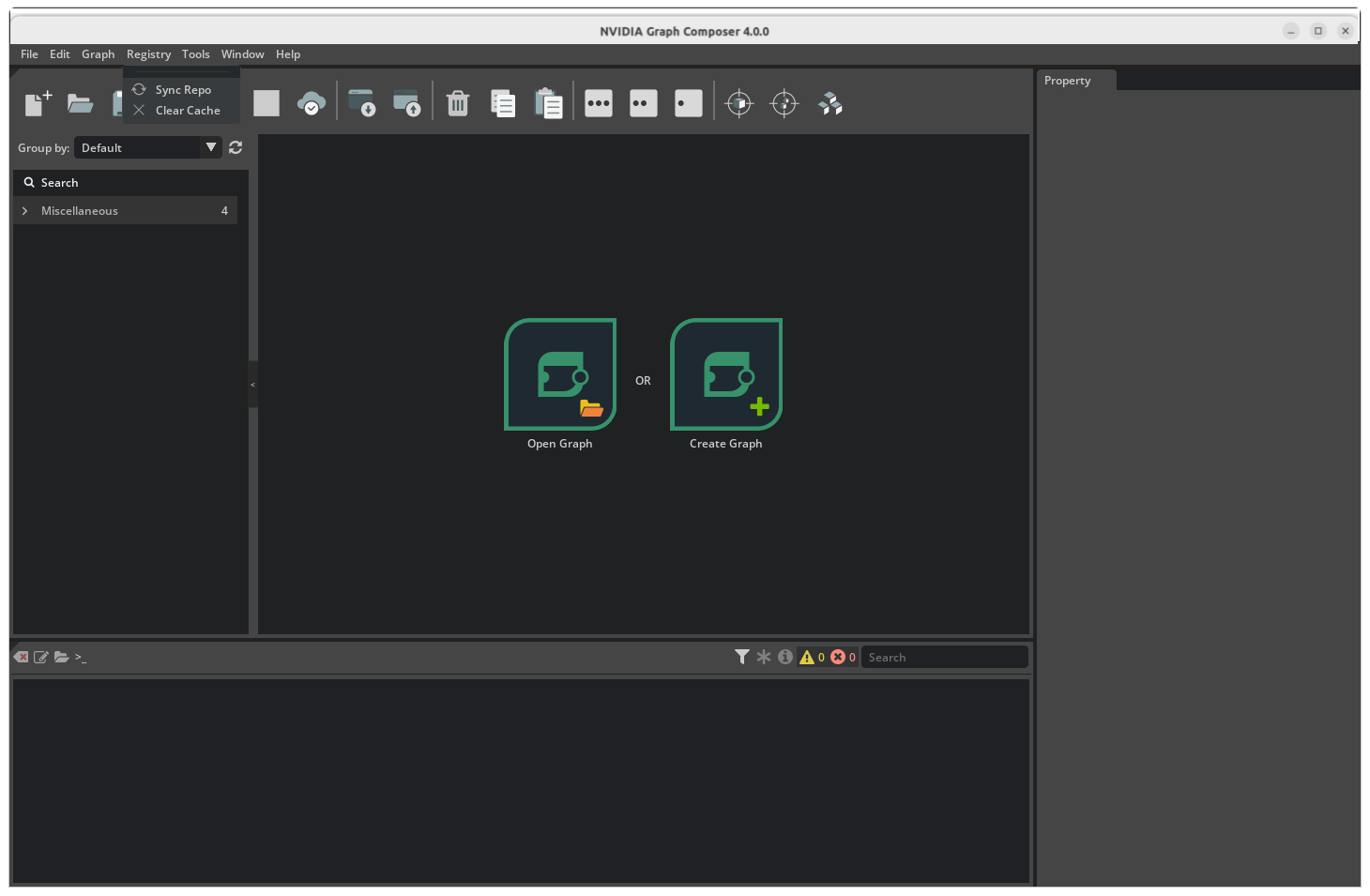
Task: Open the Graph menu
Action: tap(98, 53)
